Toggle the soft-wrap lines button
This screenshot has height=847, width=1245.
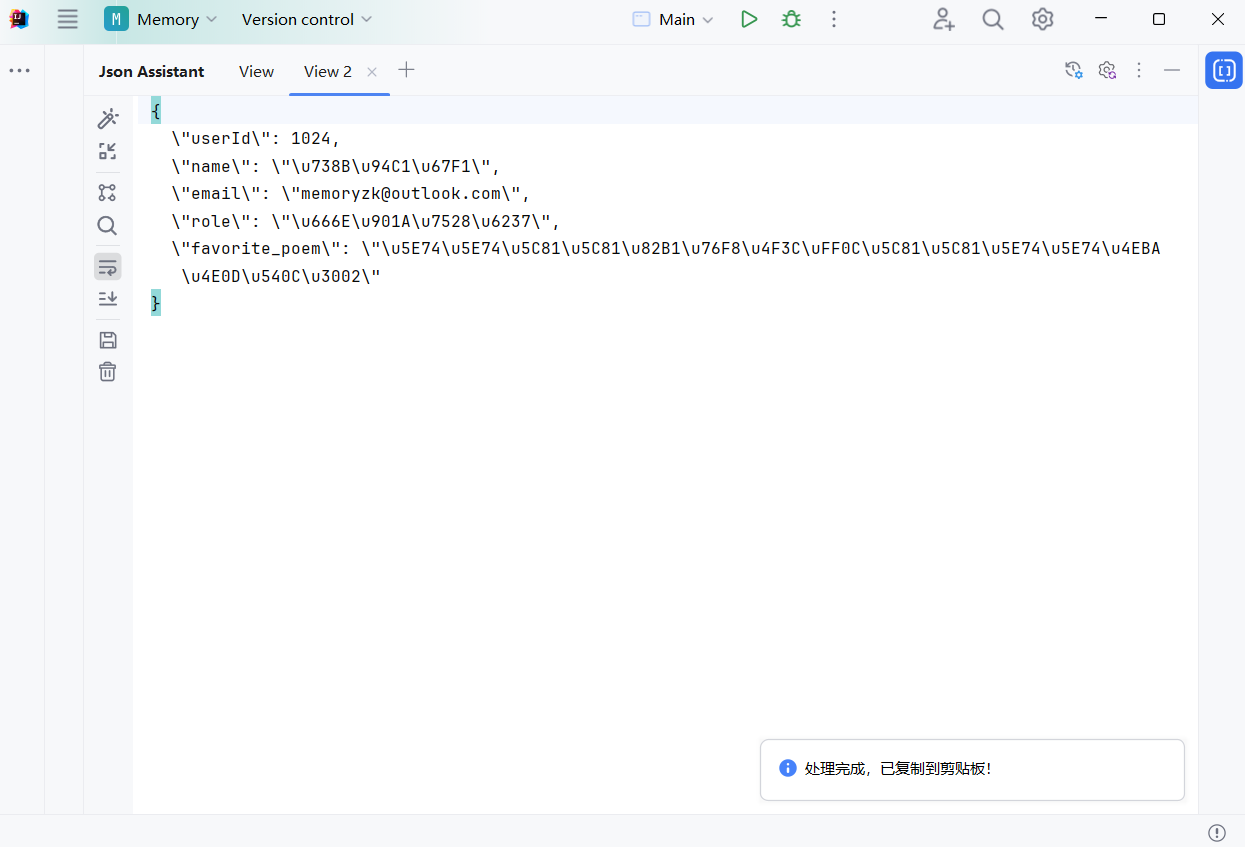point(107,266)
